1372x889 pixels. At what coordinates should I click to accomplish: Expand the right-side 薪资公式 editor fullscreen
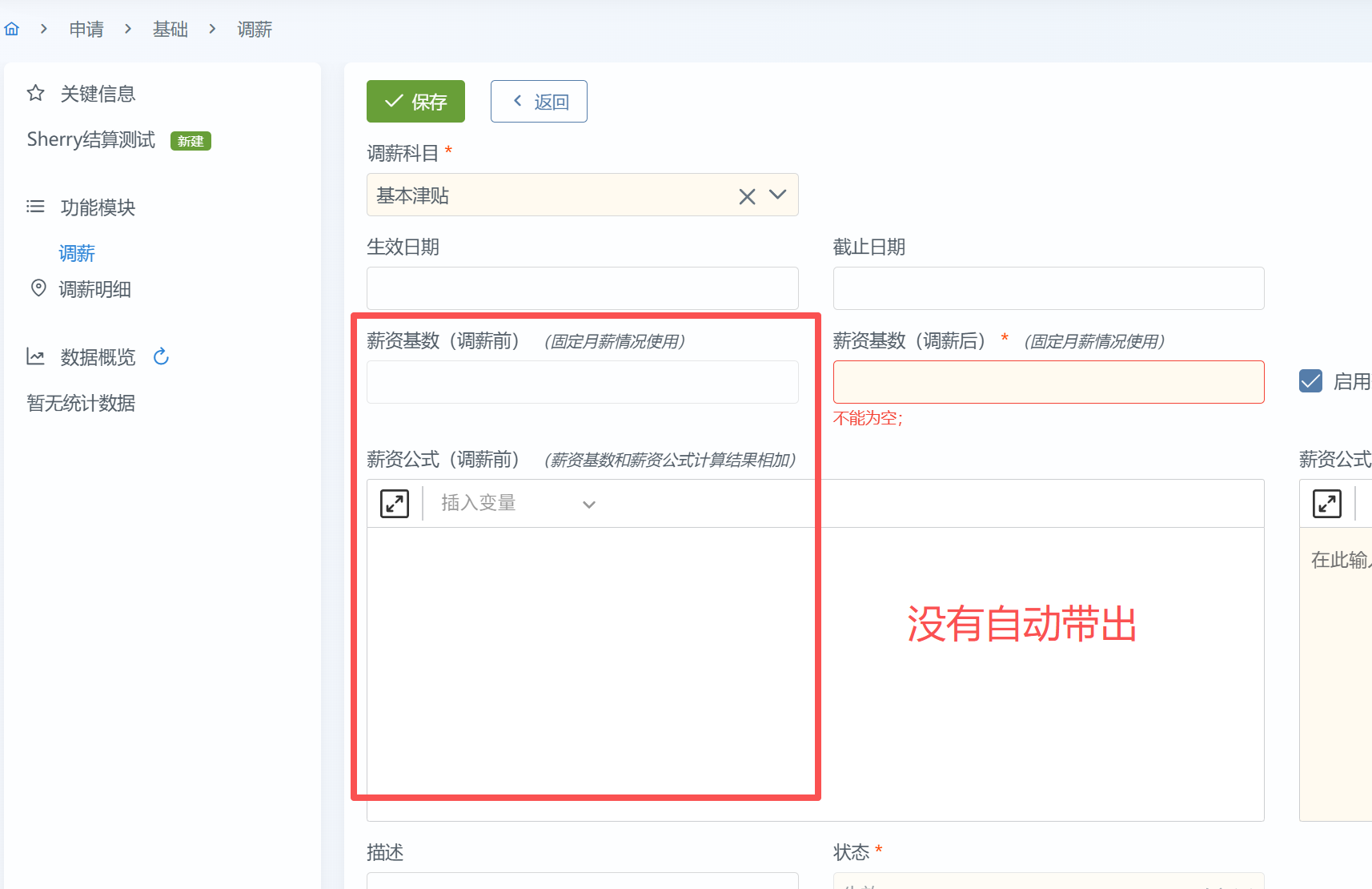[1326, 504]
